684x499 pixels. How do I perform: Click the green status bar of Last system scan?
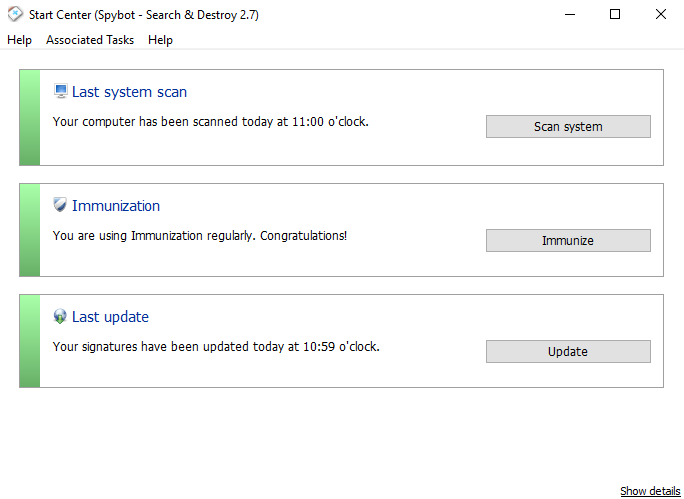click(30, 117)
